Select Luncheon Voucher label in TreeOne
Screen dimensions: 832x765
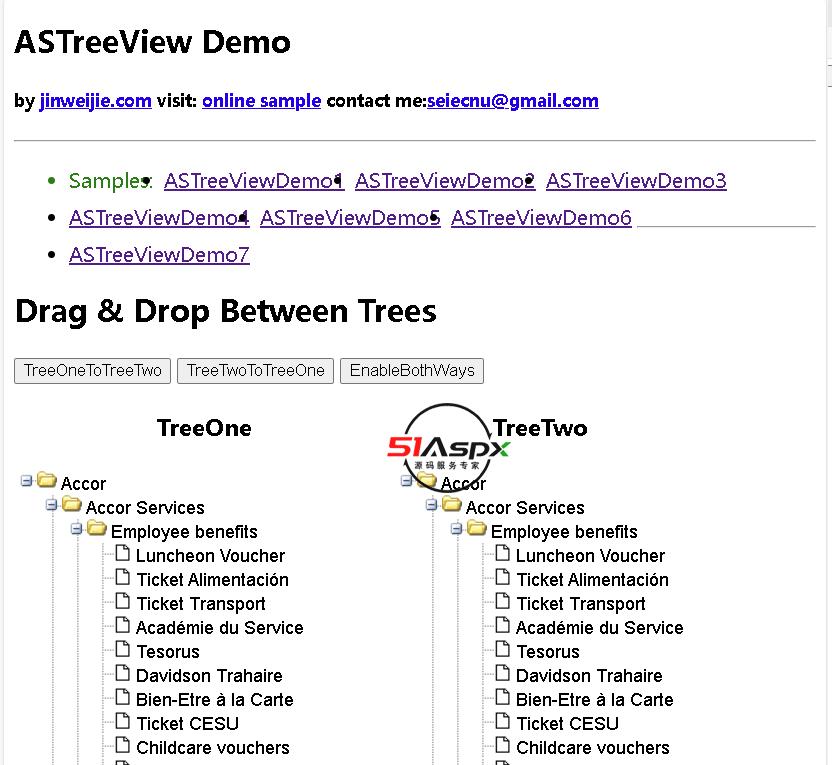point(210,555)
